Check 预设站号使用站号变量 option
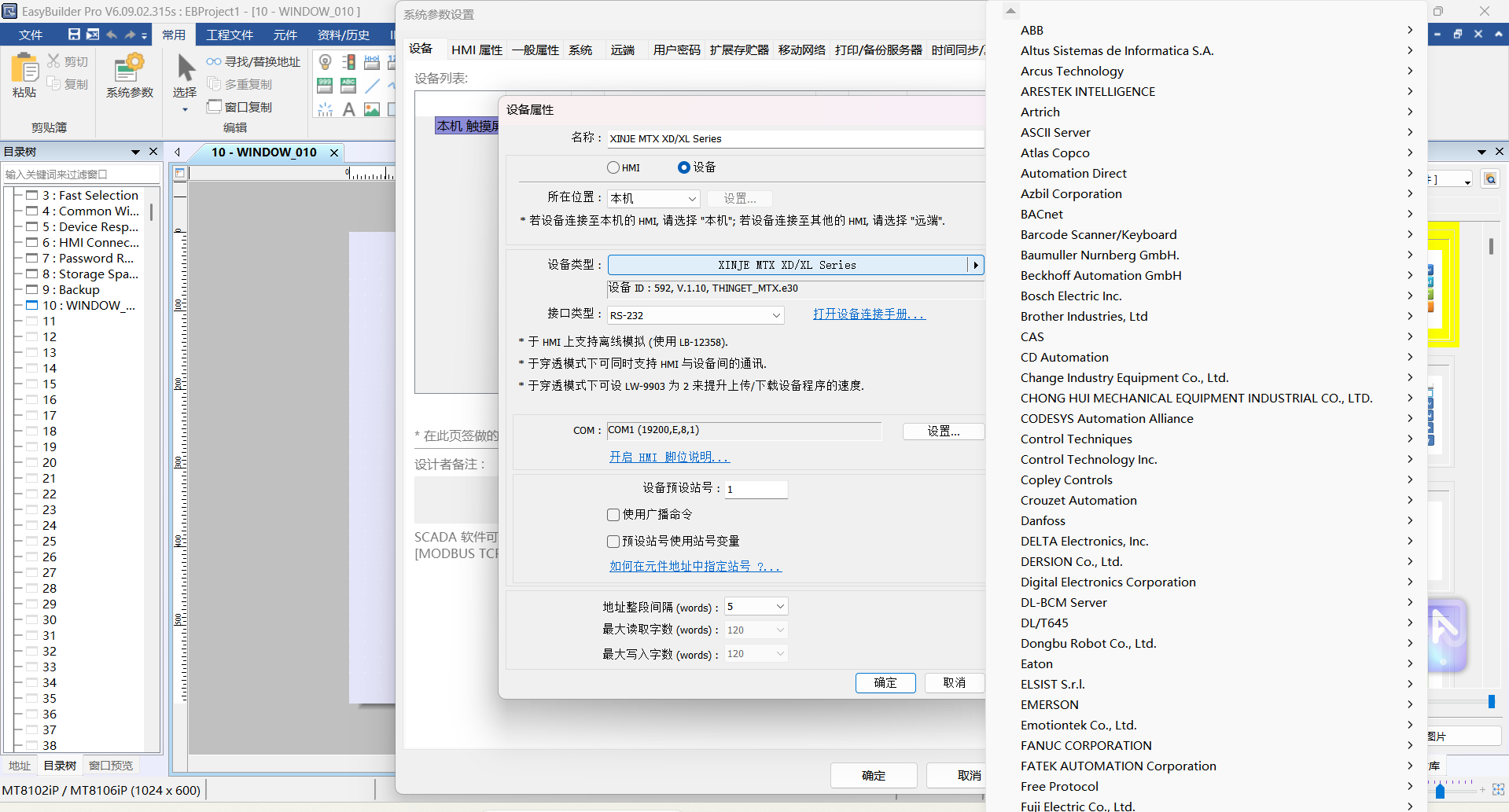The height and width of the screenshot is (812, 1509). (613, 541)
